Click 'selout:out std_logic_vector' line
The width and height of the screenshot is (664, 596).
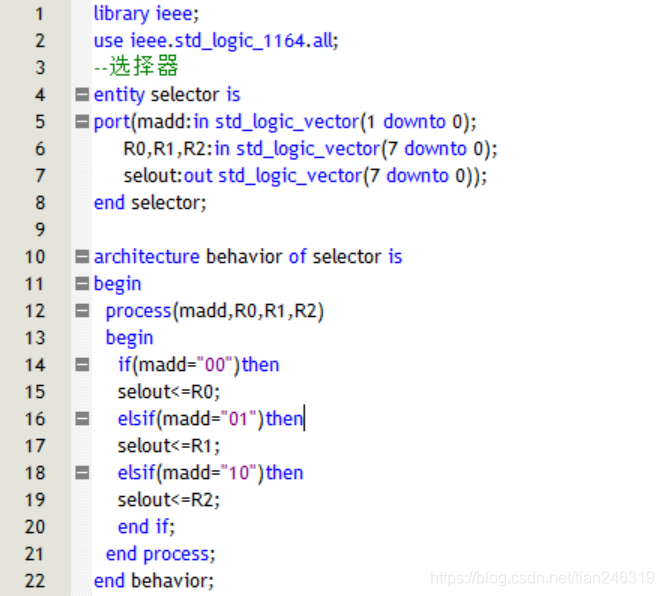[x=305, y=176]
